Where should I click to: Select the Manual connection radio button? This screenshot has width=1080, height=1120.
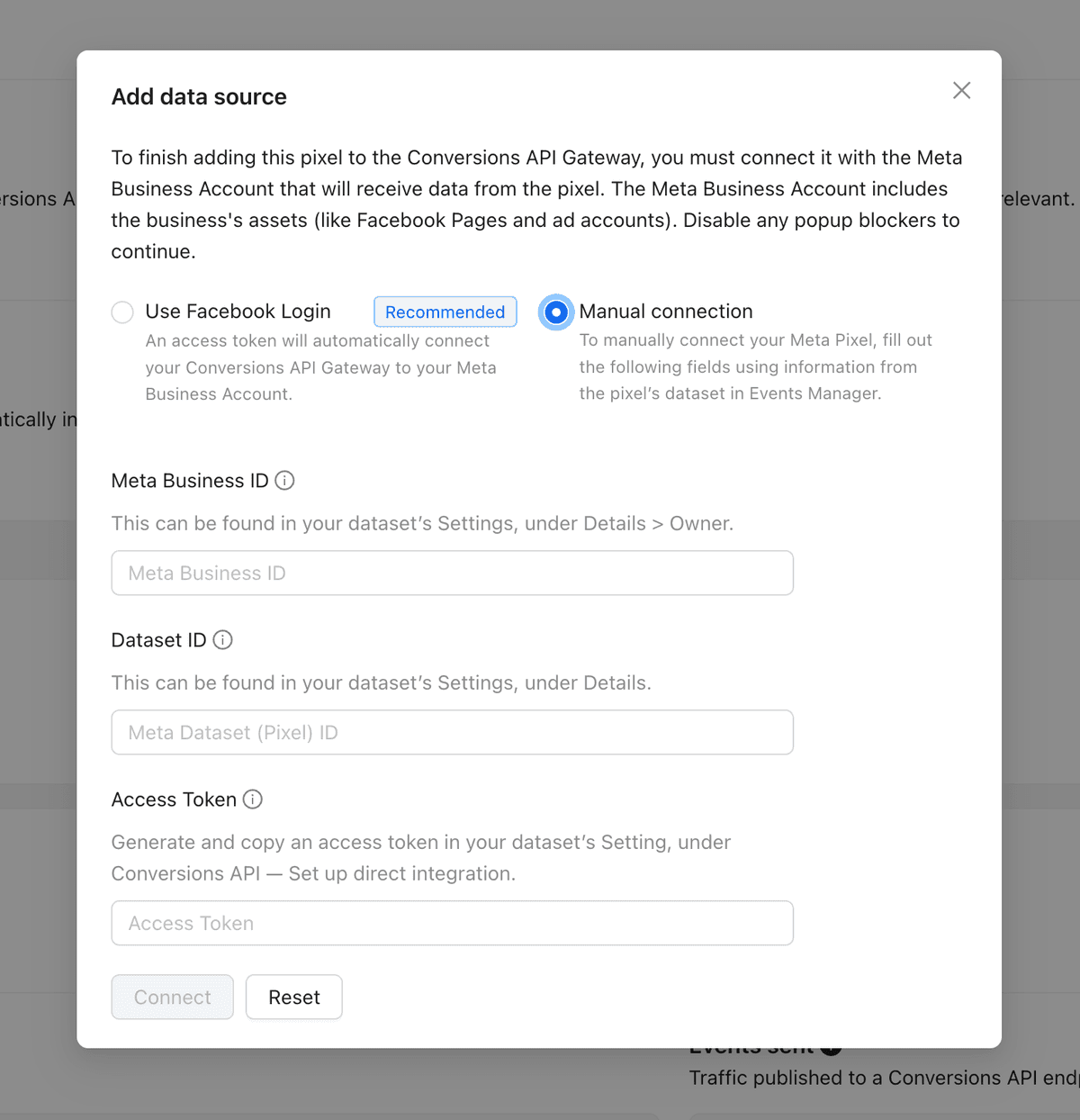point(555,312)
